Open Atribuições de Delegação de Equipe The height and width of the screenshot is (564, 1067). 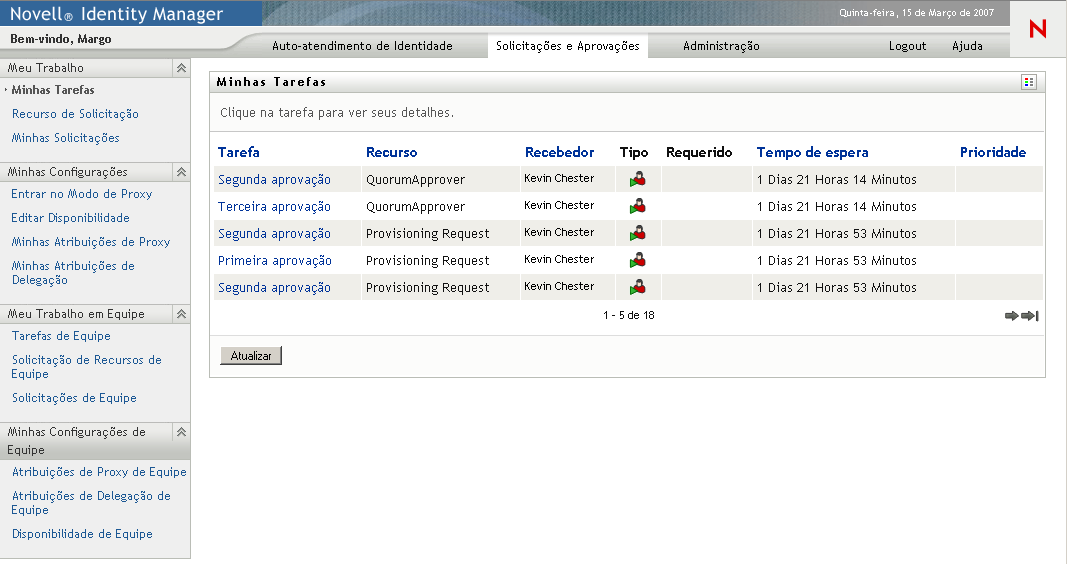[91, 503]
